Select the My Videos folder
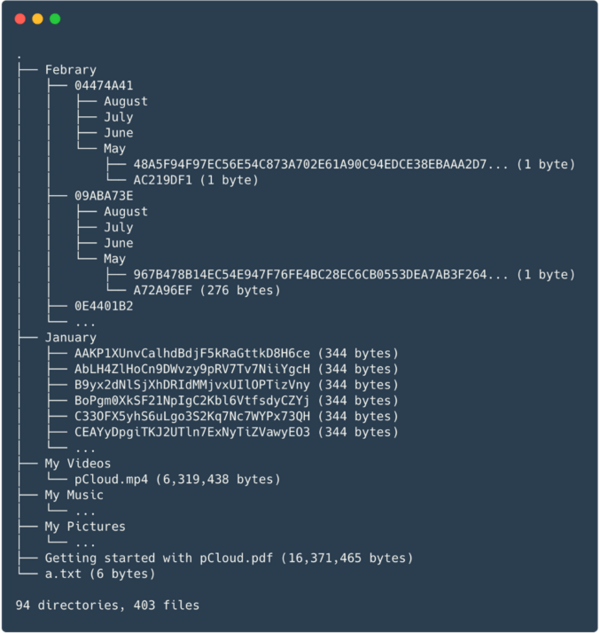The image size is (600, 633). click(78, 464)
